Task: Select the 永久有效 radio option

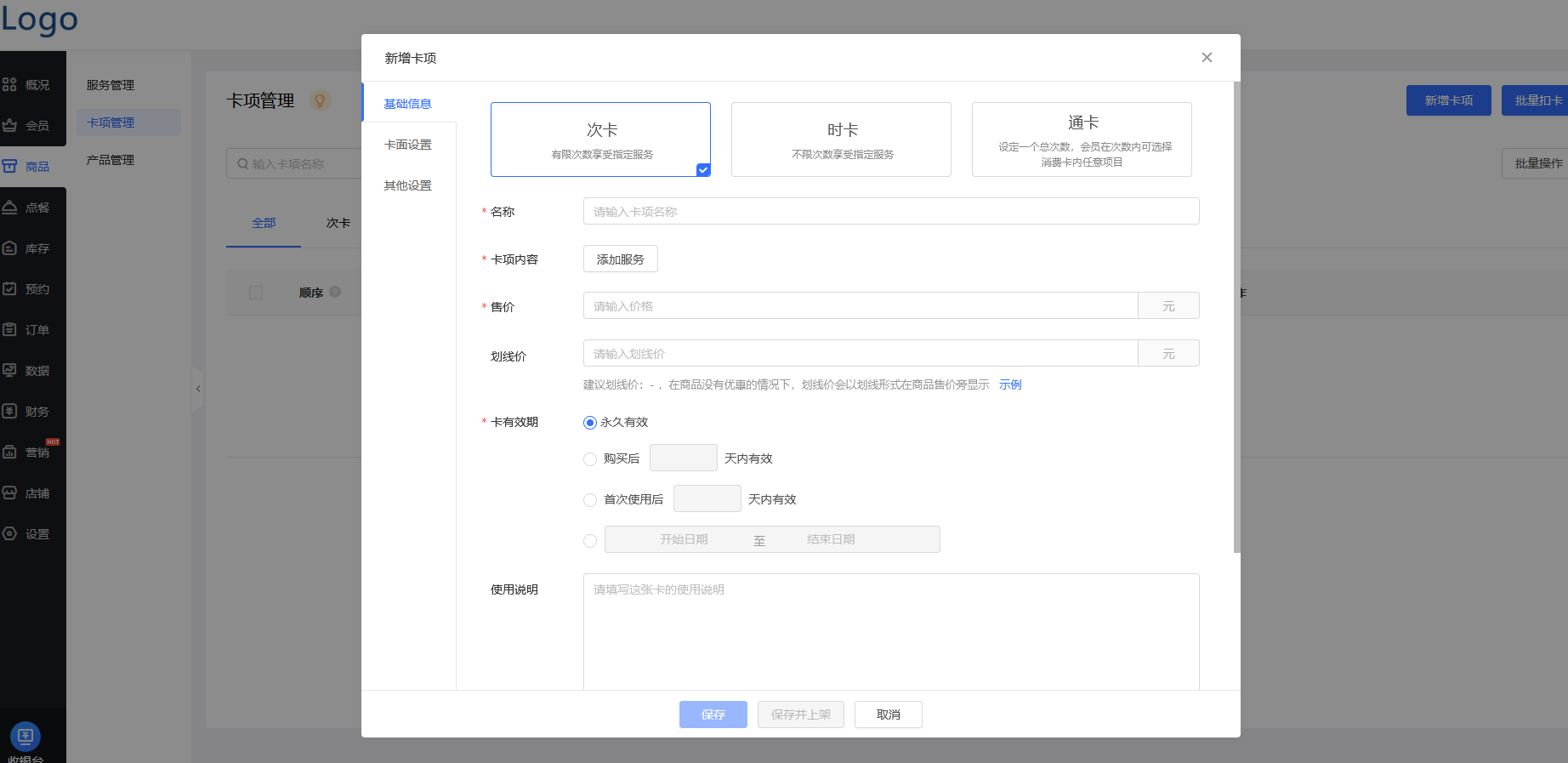Action: tap(590, 423)
